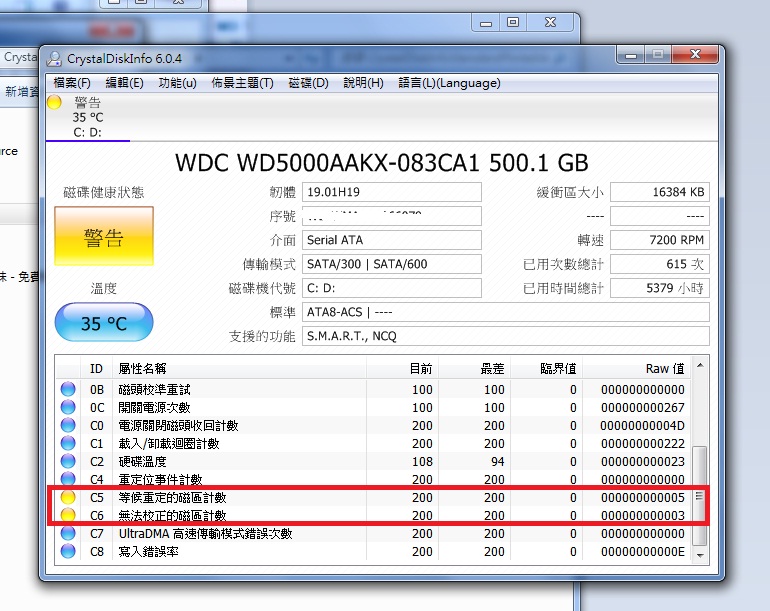Screen dimensions: 770x611
Task: Click the CrystalDiskInfo title bar app icon
Action: (53, 57)
